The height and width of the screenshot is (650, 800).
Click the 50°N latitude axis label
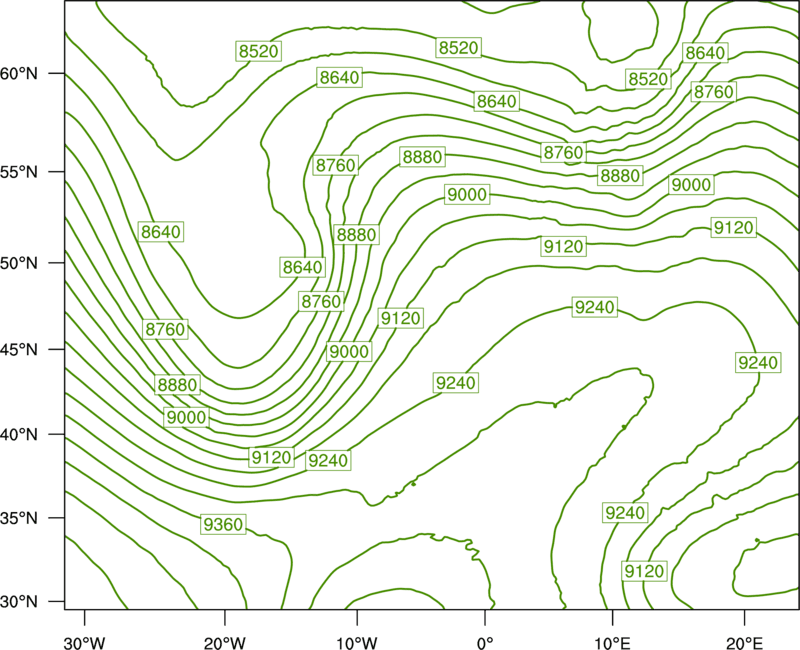click(x=19, y=263)
